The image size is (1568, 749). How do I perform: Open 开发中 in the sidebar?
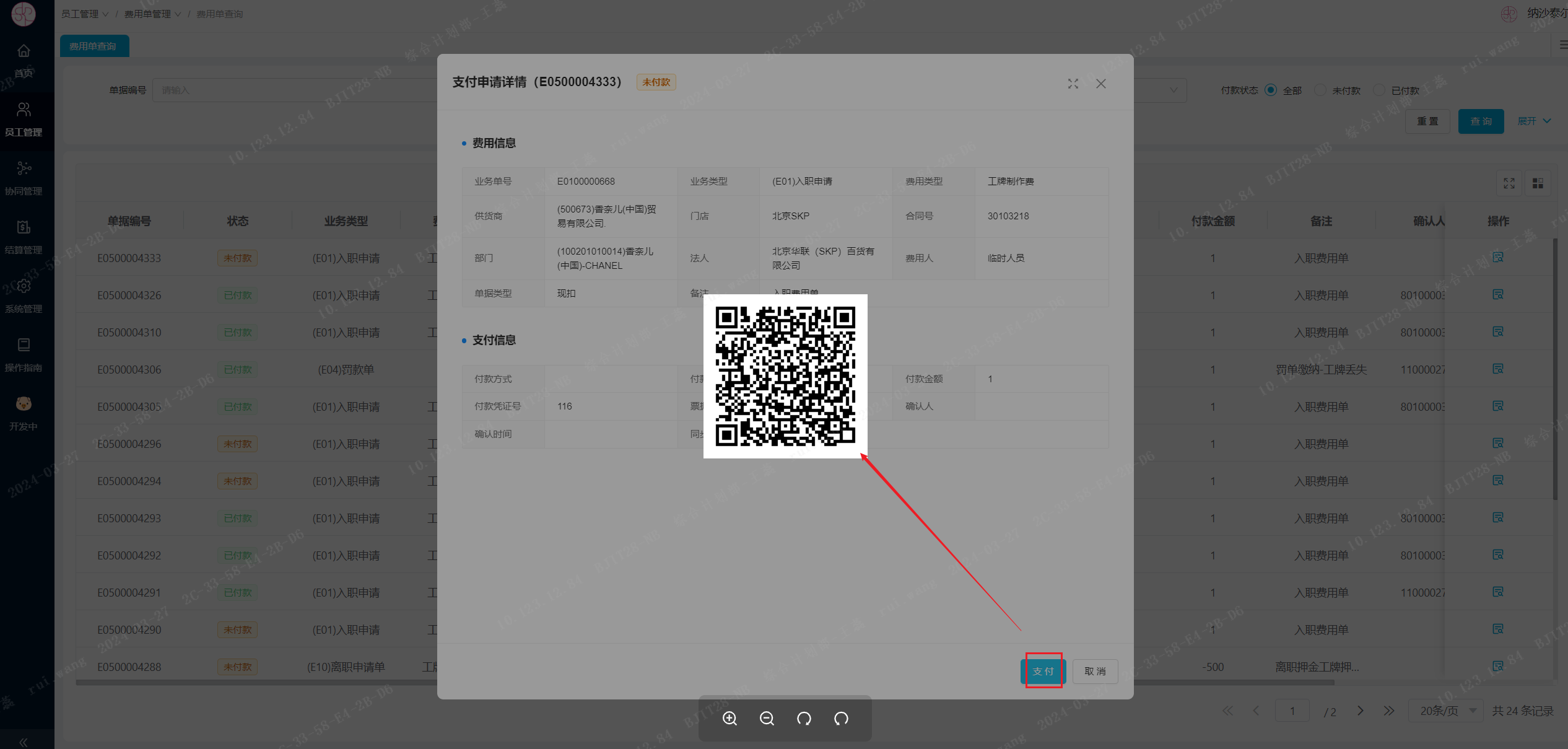click(24, 414)
